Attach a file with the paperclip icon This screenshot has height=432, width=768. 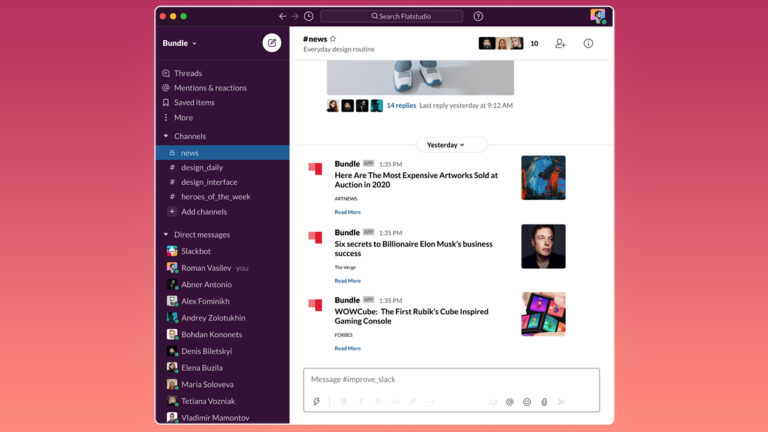click(544, 402)
